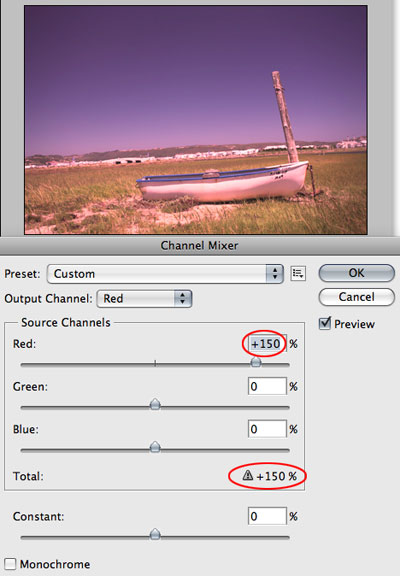Open the preset options menu icon
Screen dimensions: 400x576
click(298, 274)
